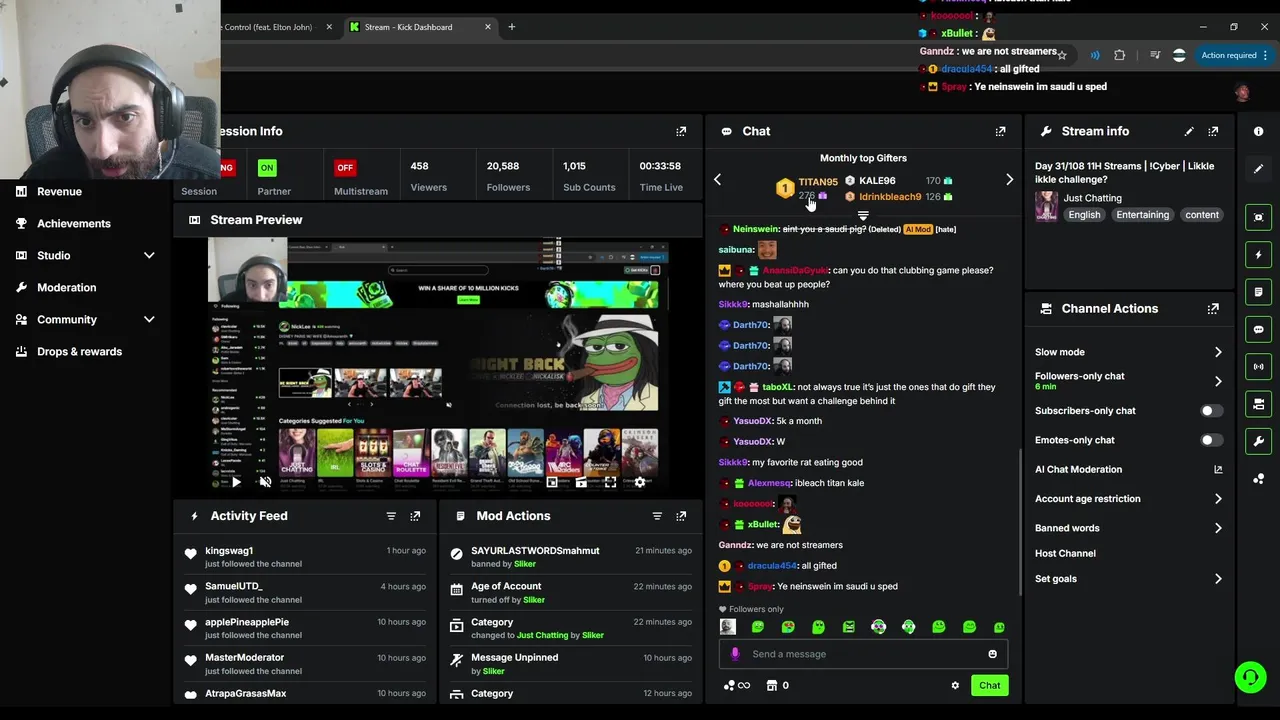1280x720 pixels.
Task: Open Drops & rewards in sidebar
Action: point(79,351)
